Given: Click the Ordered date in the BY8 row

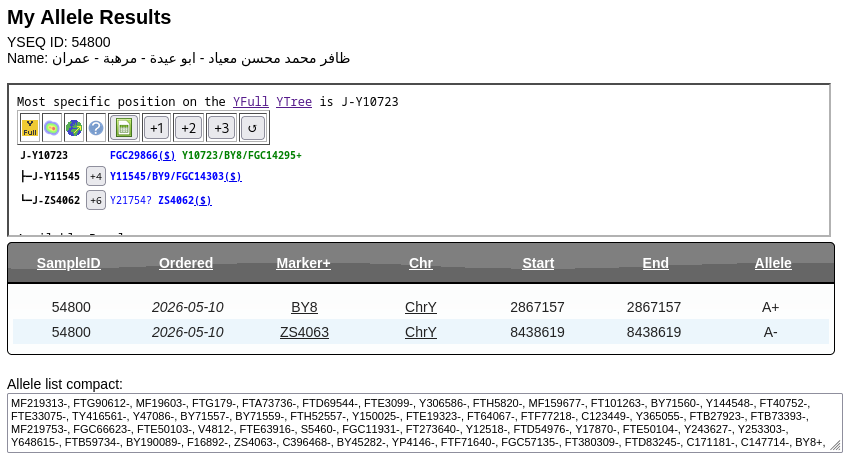Looking at the screenshot, I should [x=187, y=307].
